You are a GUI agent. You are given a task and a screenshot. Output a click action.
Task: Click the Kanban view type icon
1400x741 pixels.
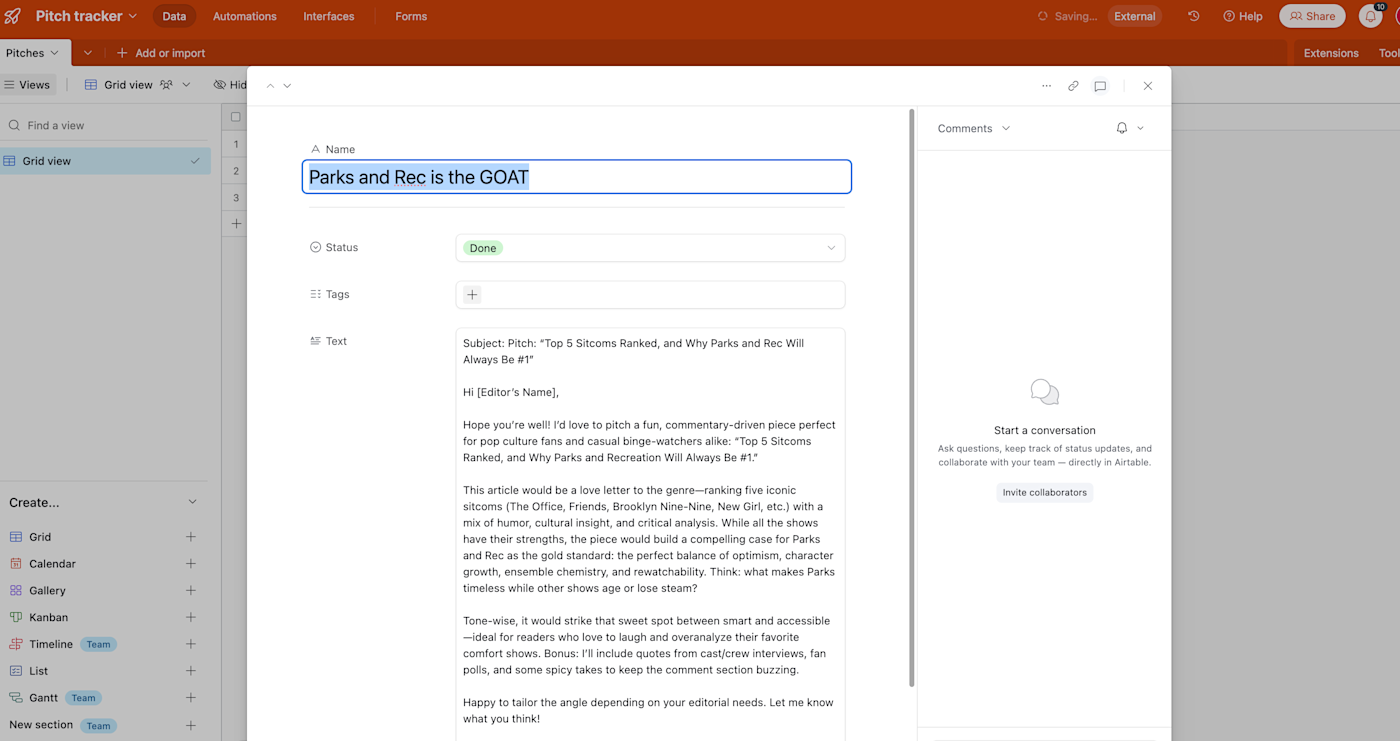click(16, 618)
